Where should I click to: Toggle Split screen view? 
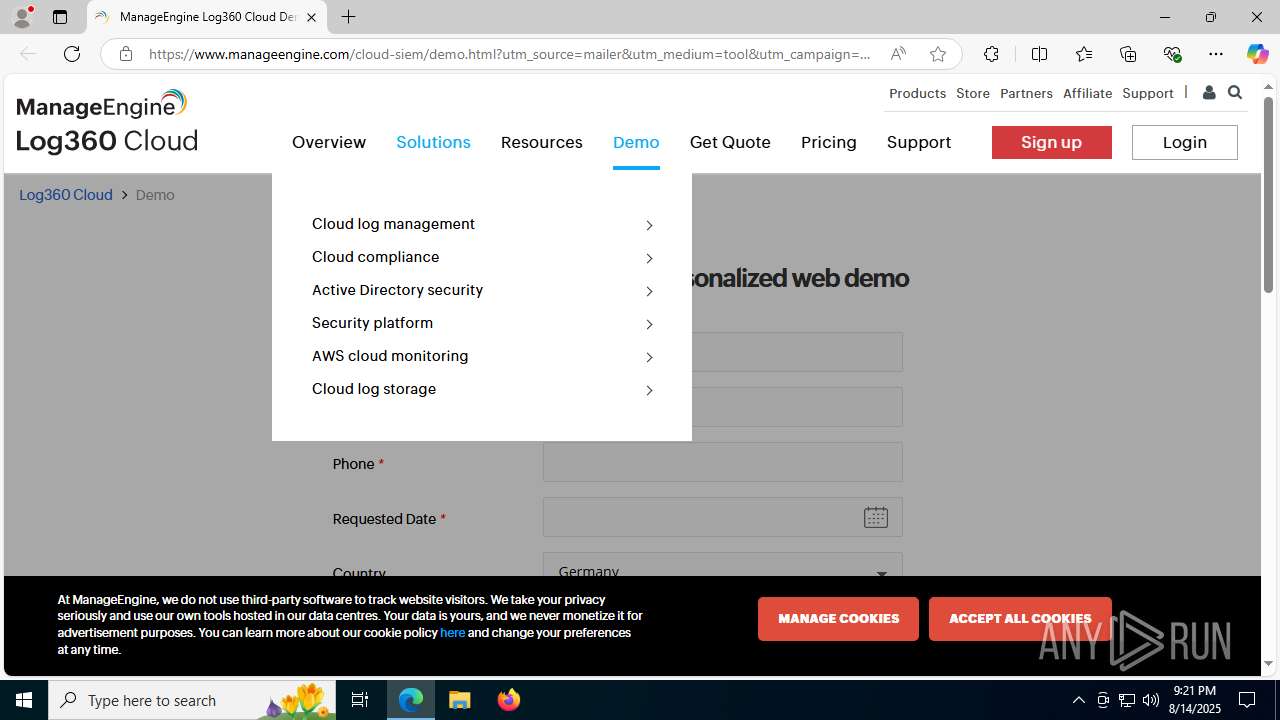click(1039, 54)
